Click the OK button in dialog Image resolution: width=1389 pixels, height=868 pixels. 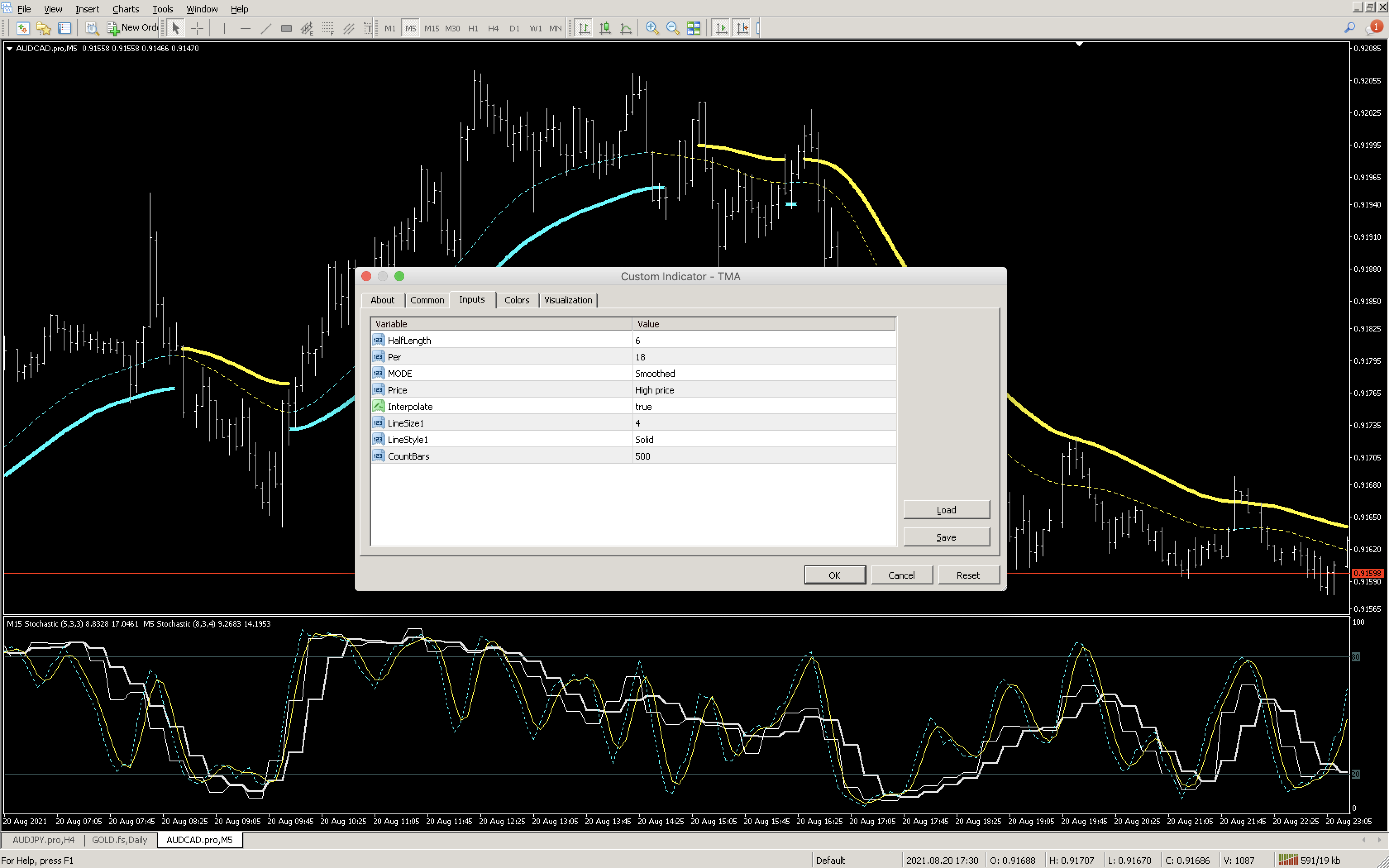point(834,575)
